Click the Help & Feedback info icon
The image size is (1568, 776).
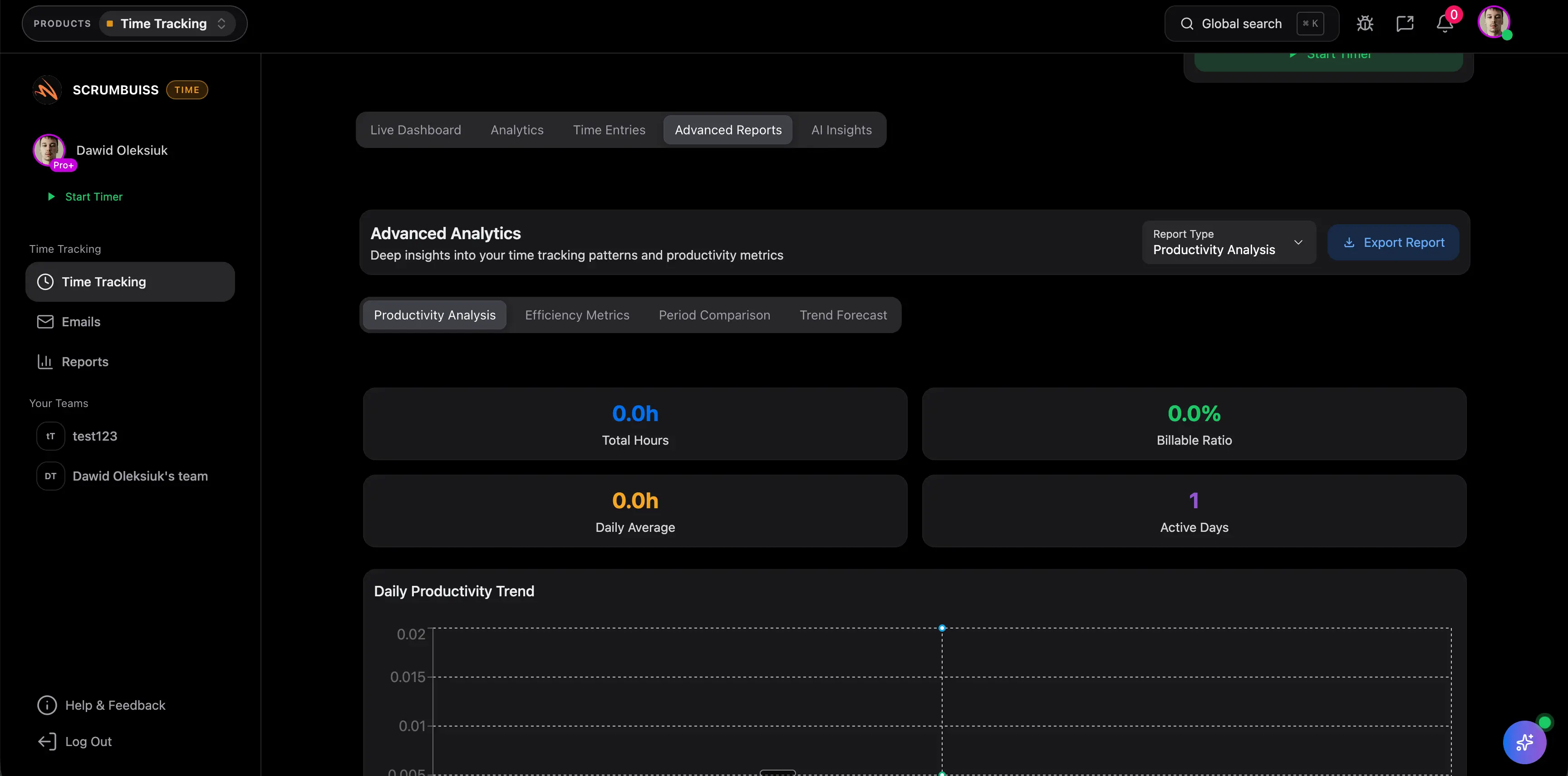click(x=47, y=705)
